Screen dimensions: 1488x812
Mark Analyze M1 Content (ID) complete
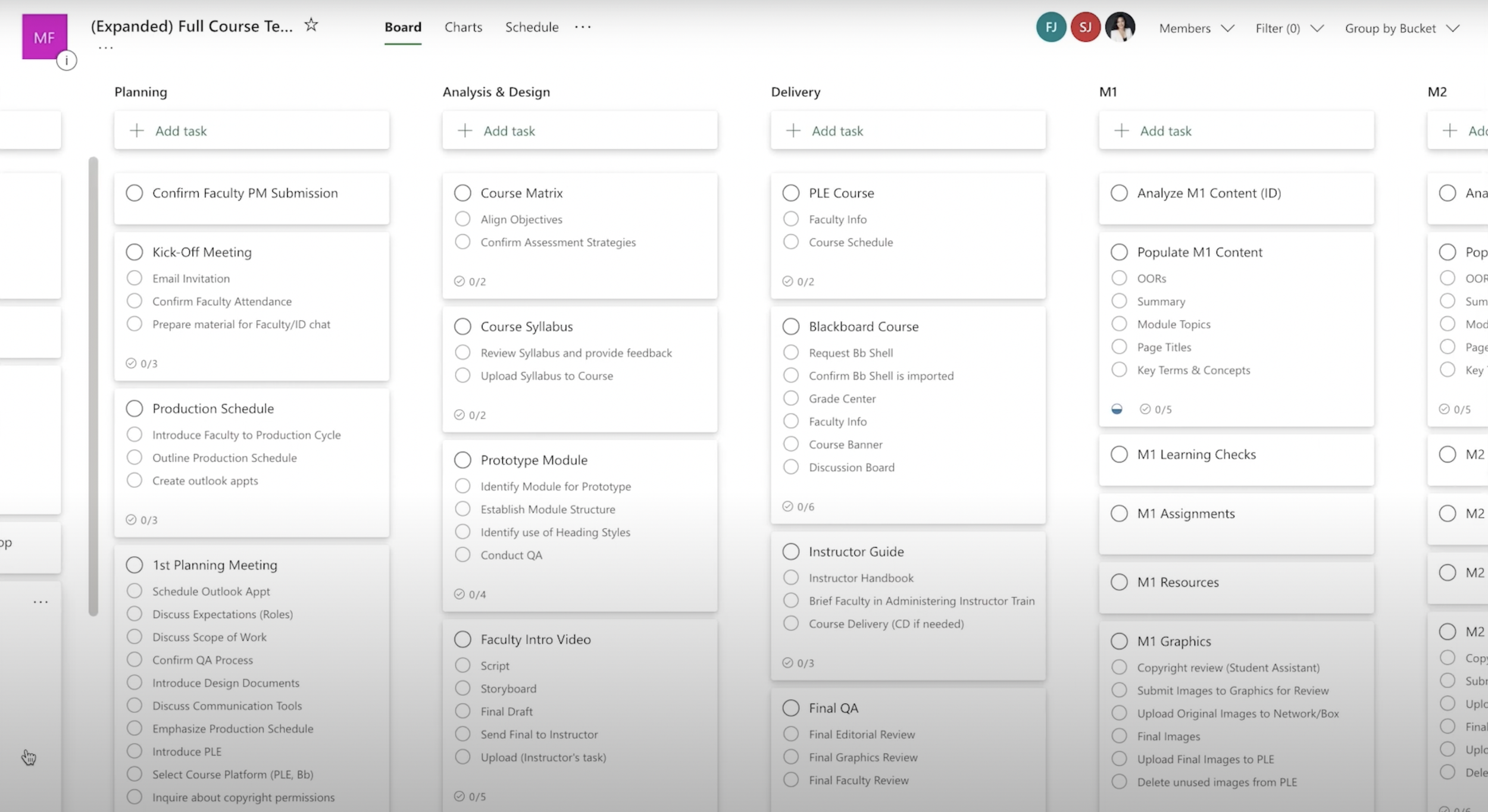point(1119,193)
